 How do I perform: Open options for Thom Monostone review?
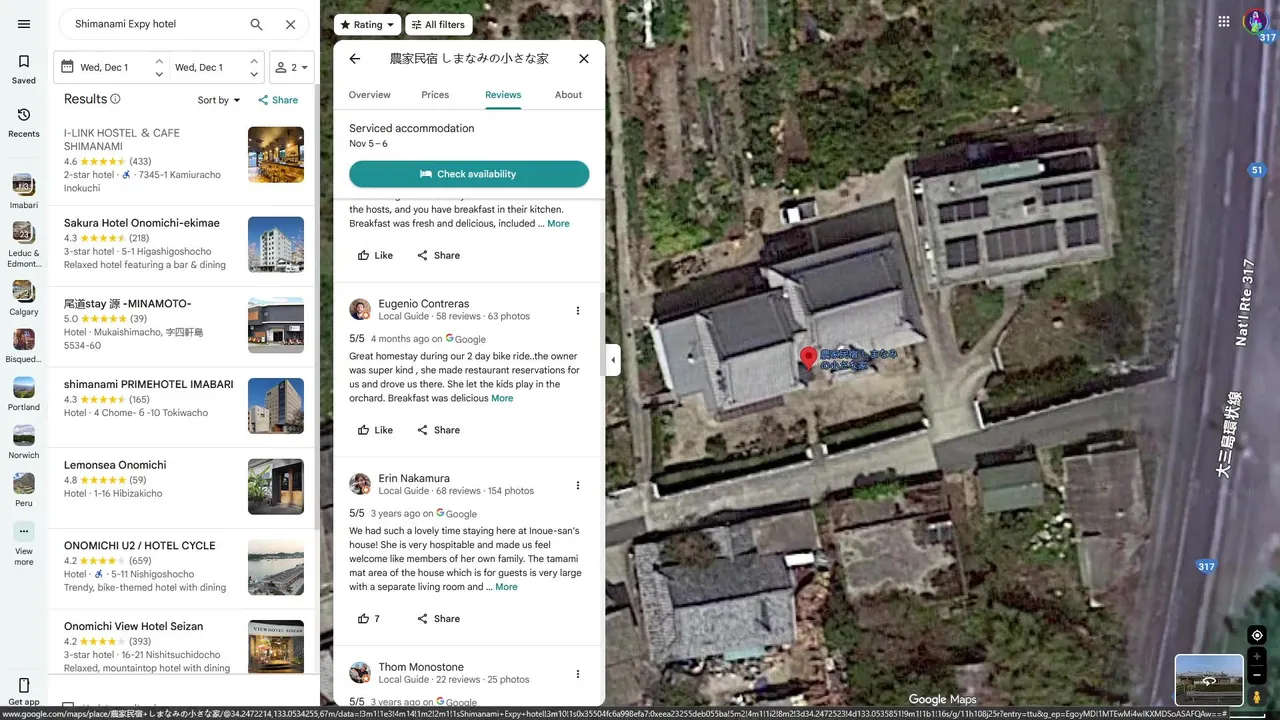click(x=577, y=674)
